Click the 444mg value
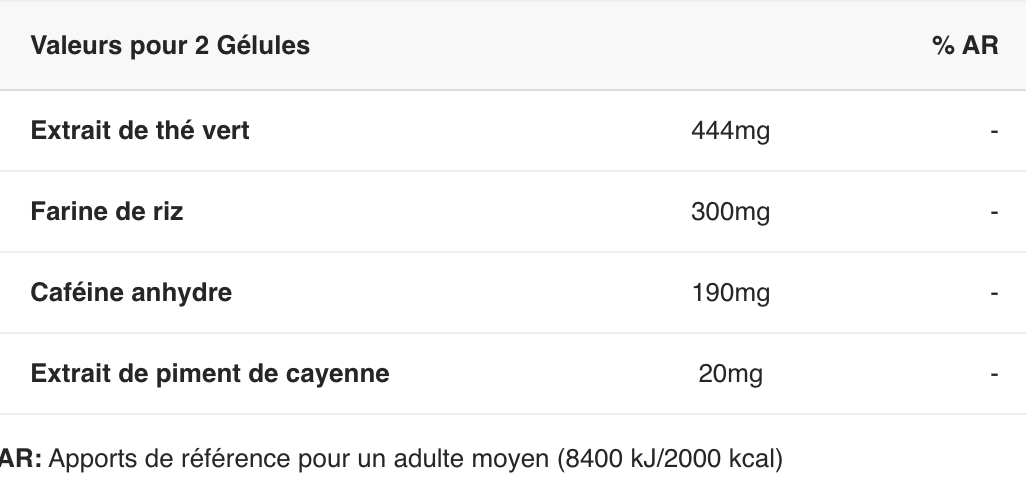Image resolution: width=1026 pixels, height=492 pixels. [x=730, y=132]
